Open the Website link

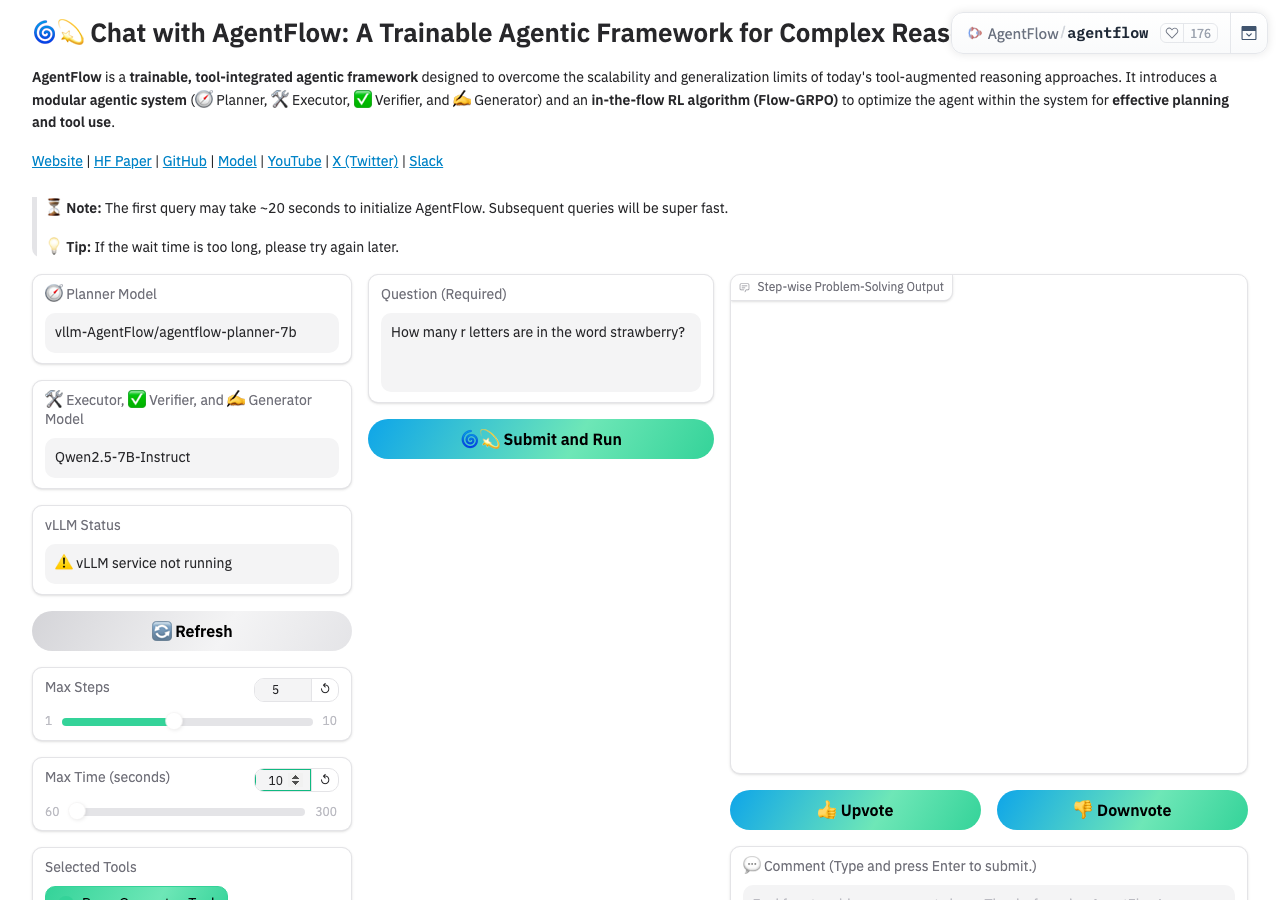(57, 161)
